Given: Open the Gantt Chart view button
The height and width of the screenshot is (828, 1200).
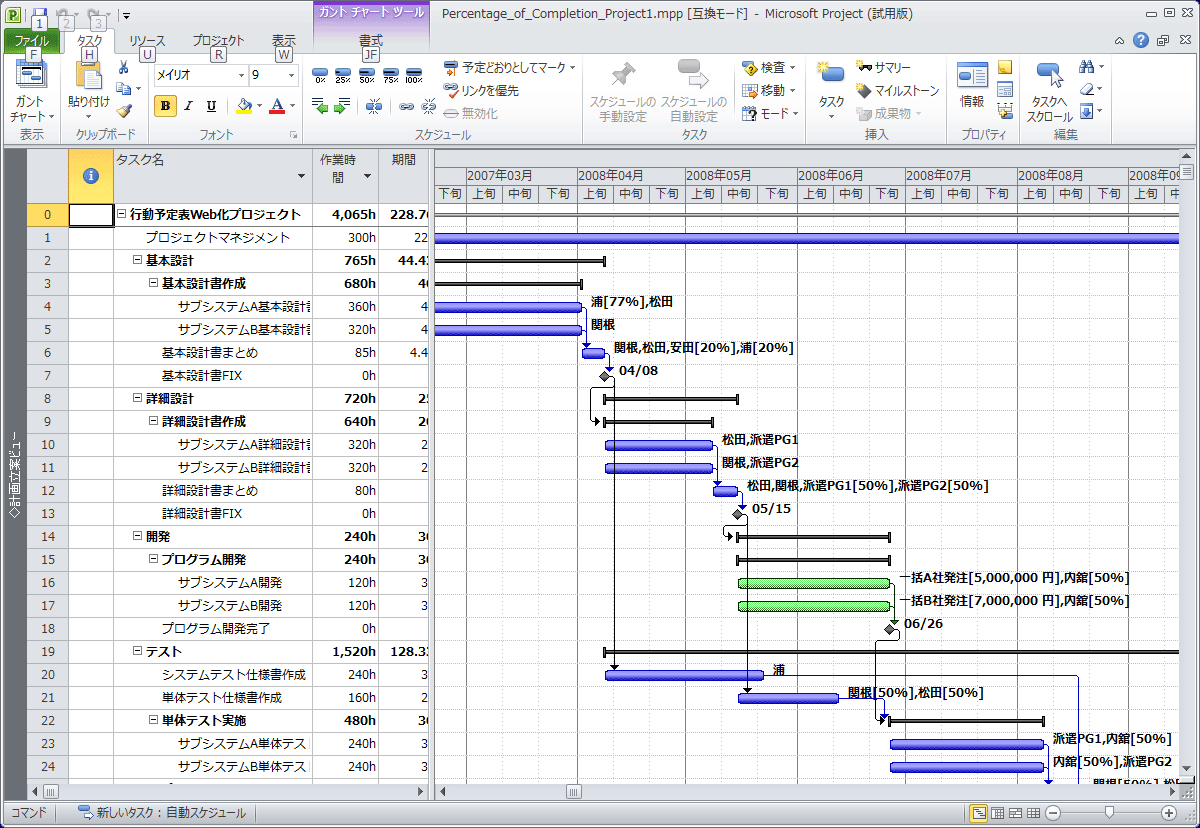Looking at the screenshot, I should [x=30, y=92].
